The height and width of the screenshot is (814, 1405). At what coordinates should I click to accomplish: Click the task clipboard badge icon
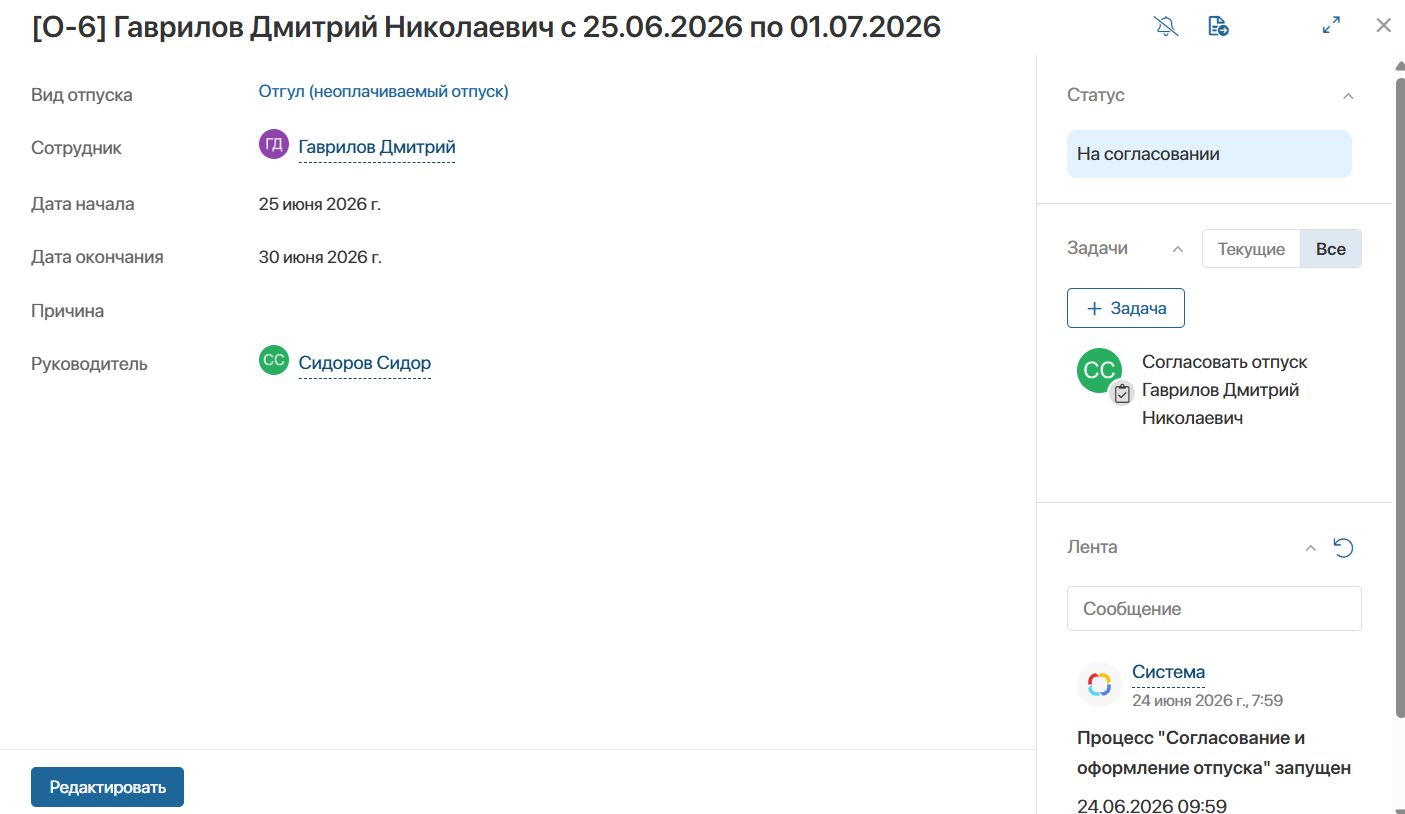pos(1122,394)
